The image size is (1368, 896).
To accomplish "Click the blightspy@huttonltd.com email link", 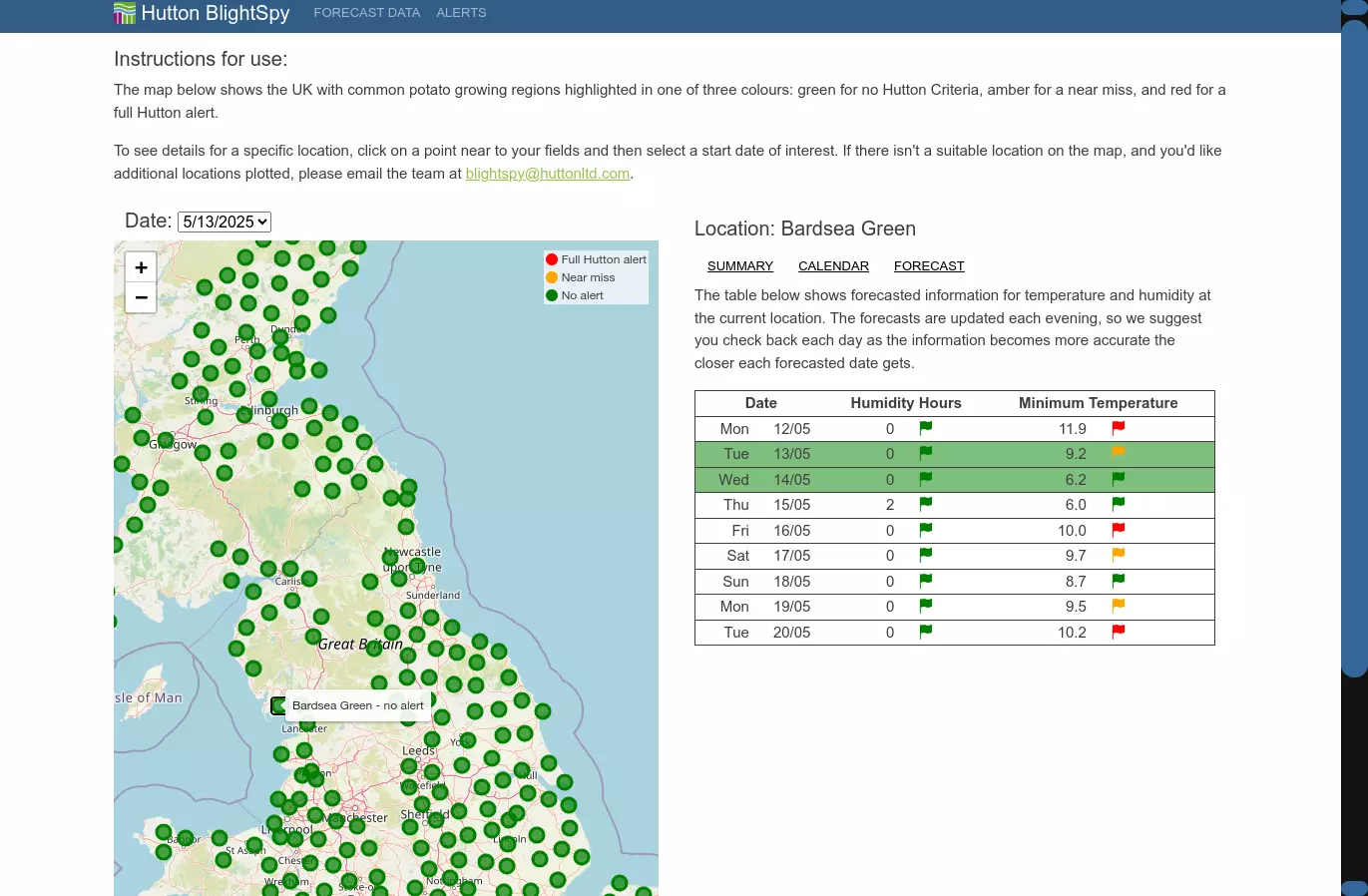I will click(547, 174).
